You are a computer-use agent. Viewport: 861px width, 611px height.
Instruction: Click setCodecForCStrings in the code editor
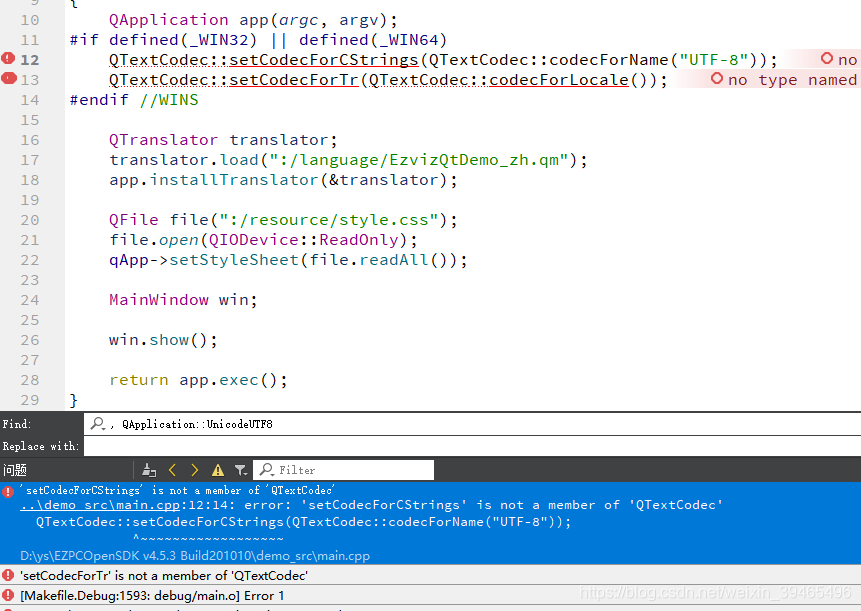[324, 60]
